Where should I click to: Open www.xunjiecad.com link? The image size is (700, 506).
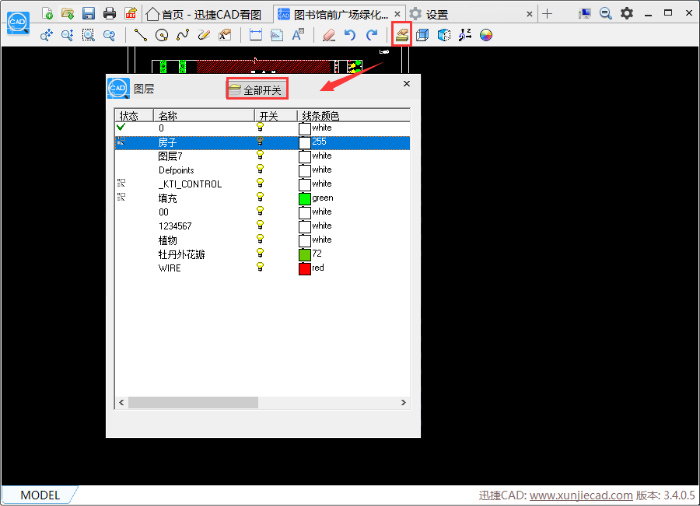580,495
